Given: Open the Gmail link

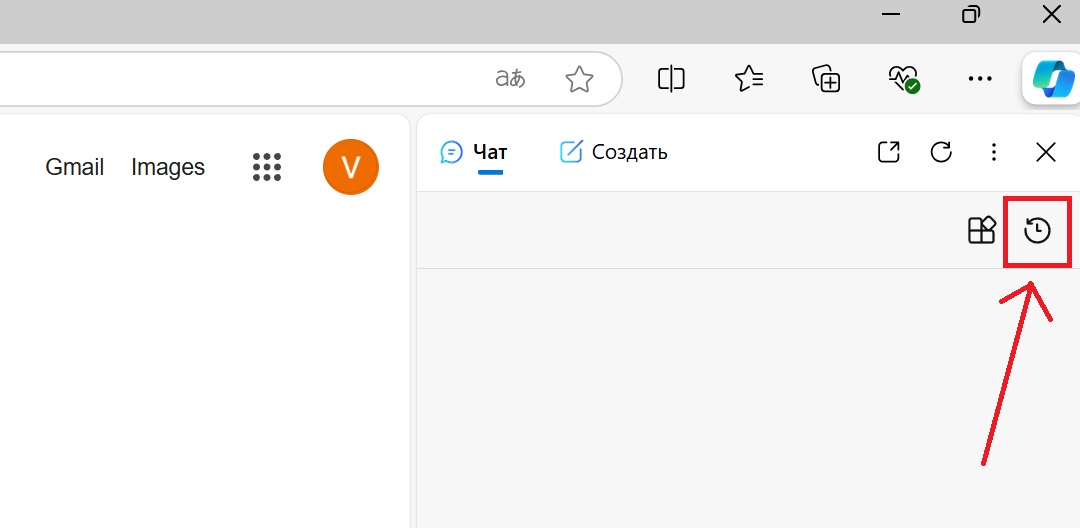Looking at the screenshot, I should click(75, 167).
